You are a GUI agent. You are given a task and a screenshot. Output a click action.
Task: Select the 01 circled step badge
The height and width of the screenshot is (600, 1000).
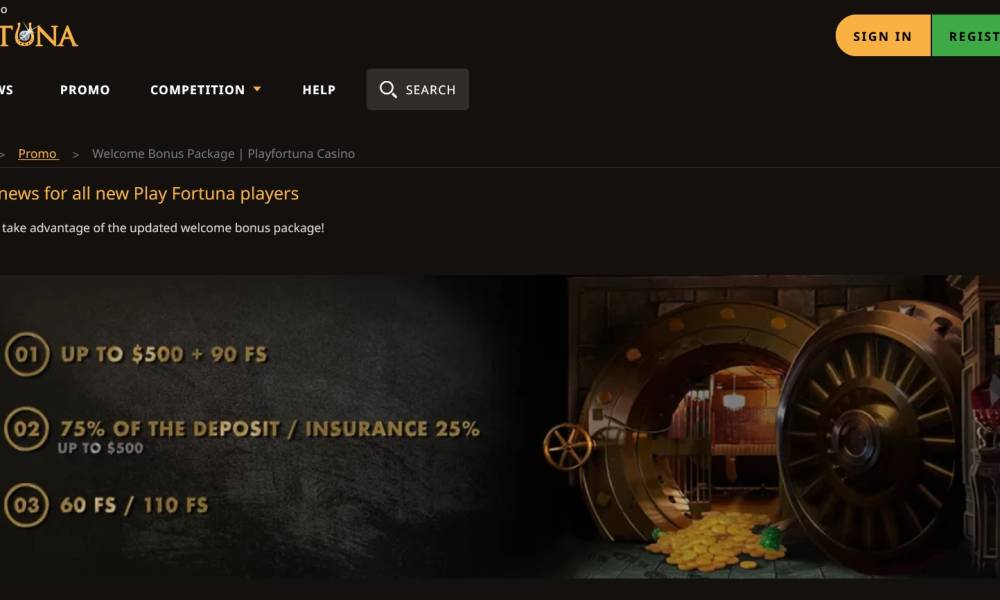(x=27, y=354)
